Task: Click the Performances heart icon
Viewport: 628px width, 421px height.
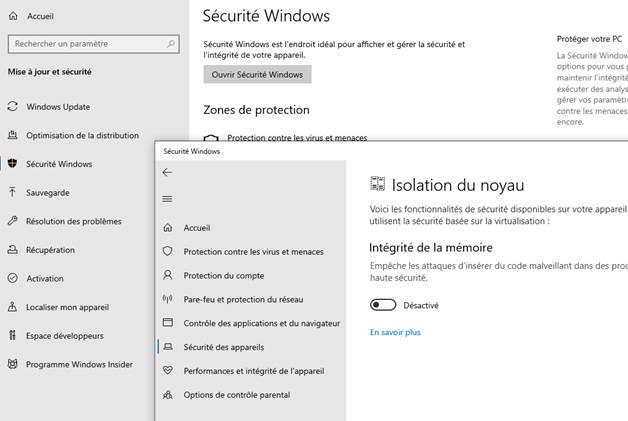Action: [x=167, y=371]
